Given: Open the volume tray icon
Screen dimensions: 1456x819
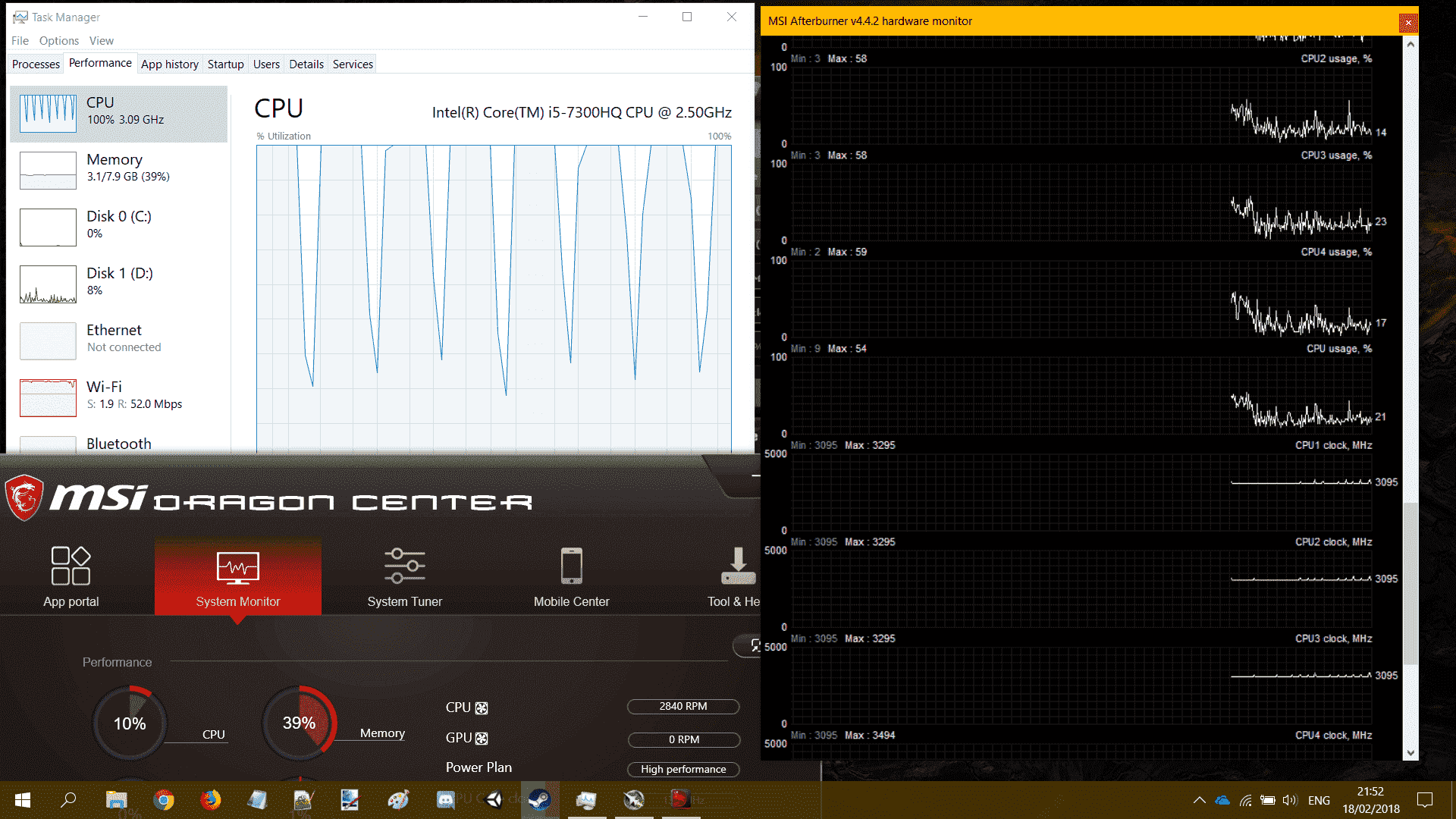Looking at the screenshot, I should [x=1289, y=800].
